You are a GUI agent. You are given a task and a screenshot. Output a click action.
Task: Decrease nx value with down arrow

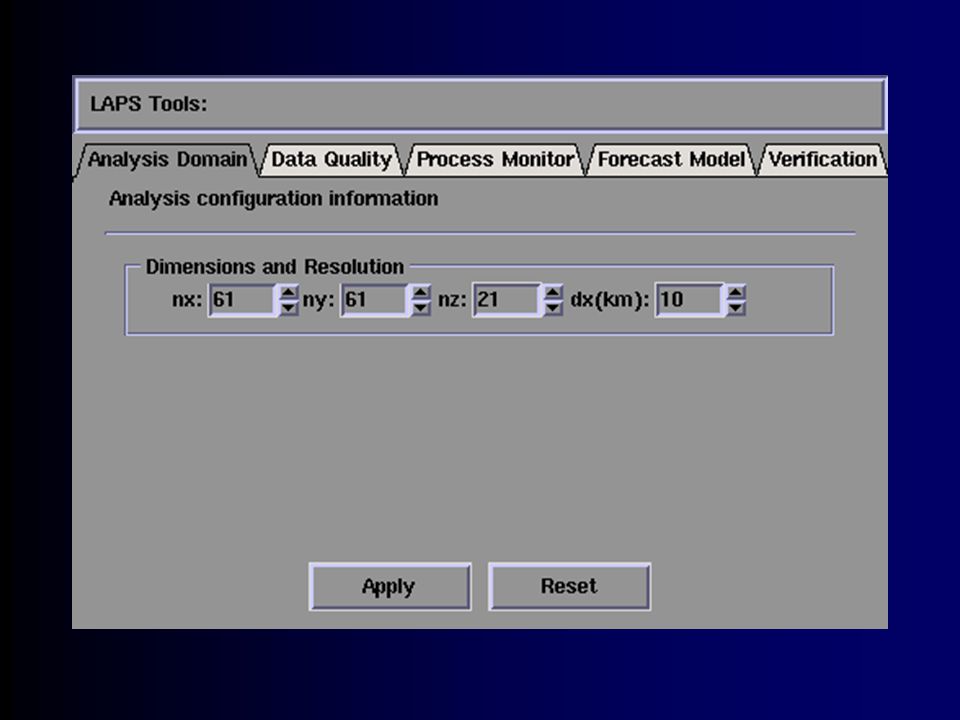[x=288, y=307]
